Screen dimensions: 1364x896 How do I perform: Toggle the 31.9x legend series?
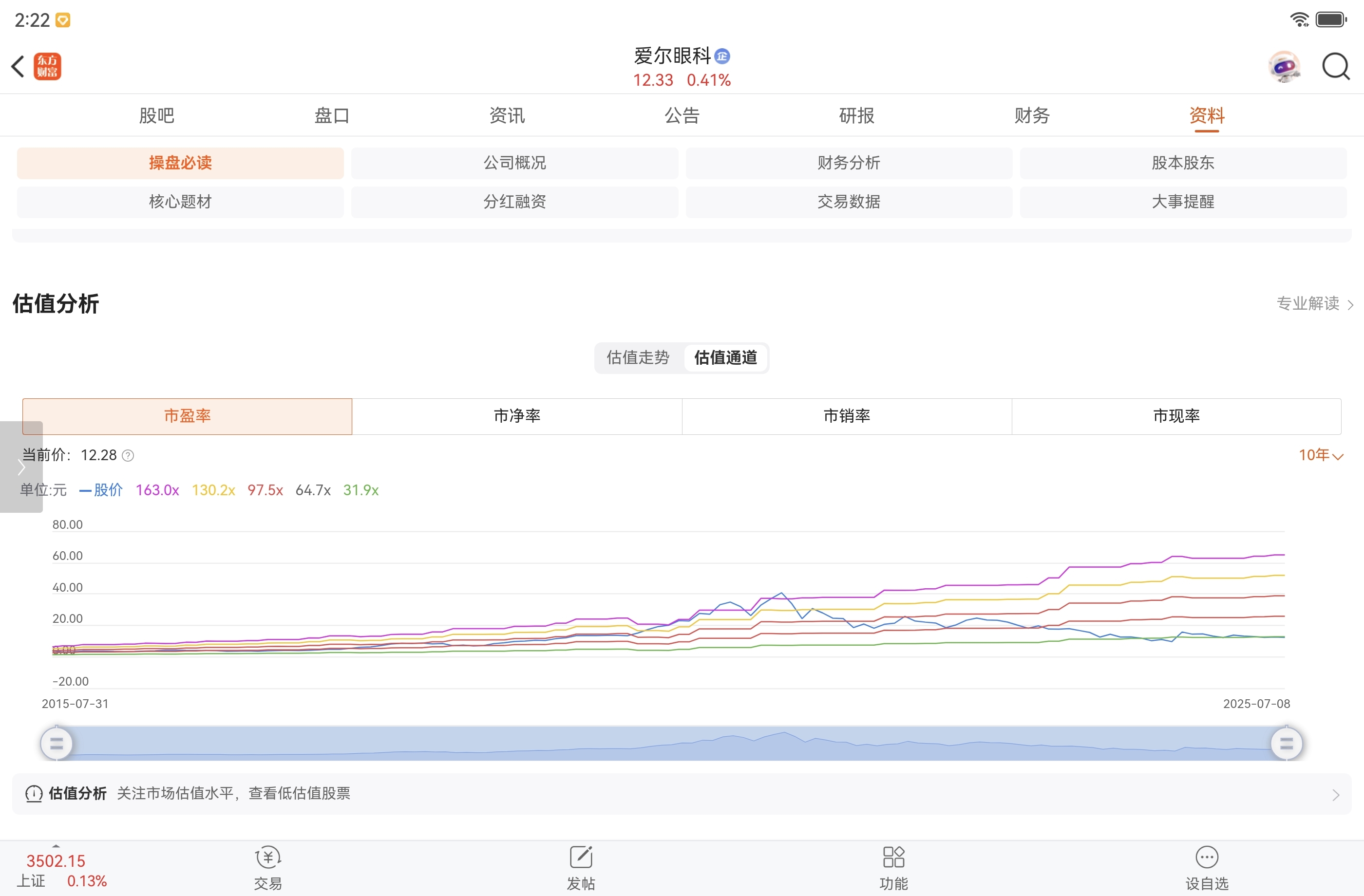(361, 490)
